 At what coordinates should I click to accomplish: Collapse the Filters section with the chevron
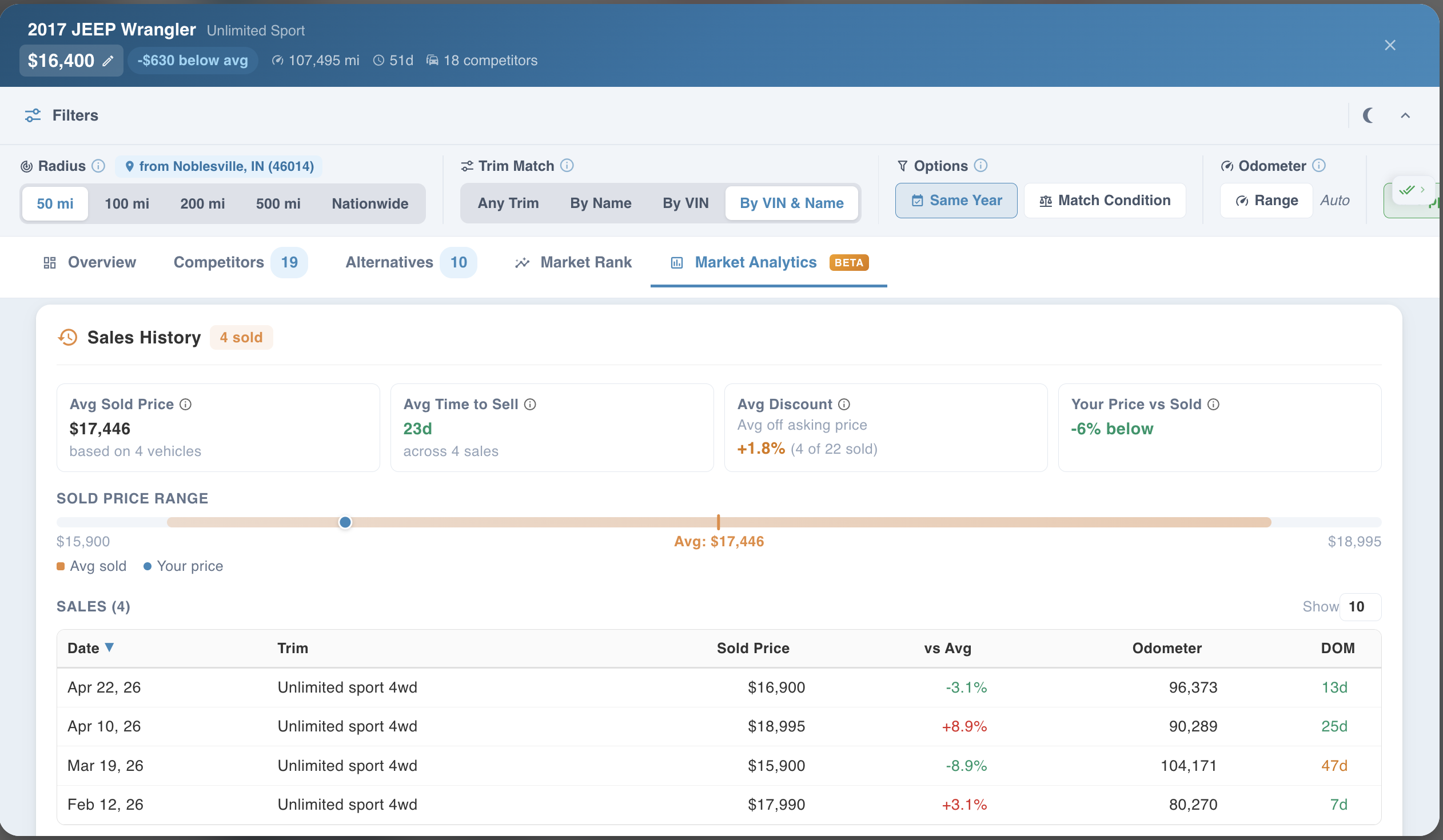[x=1405, y=115]
